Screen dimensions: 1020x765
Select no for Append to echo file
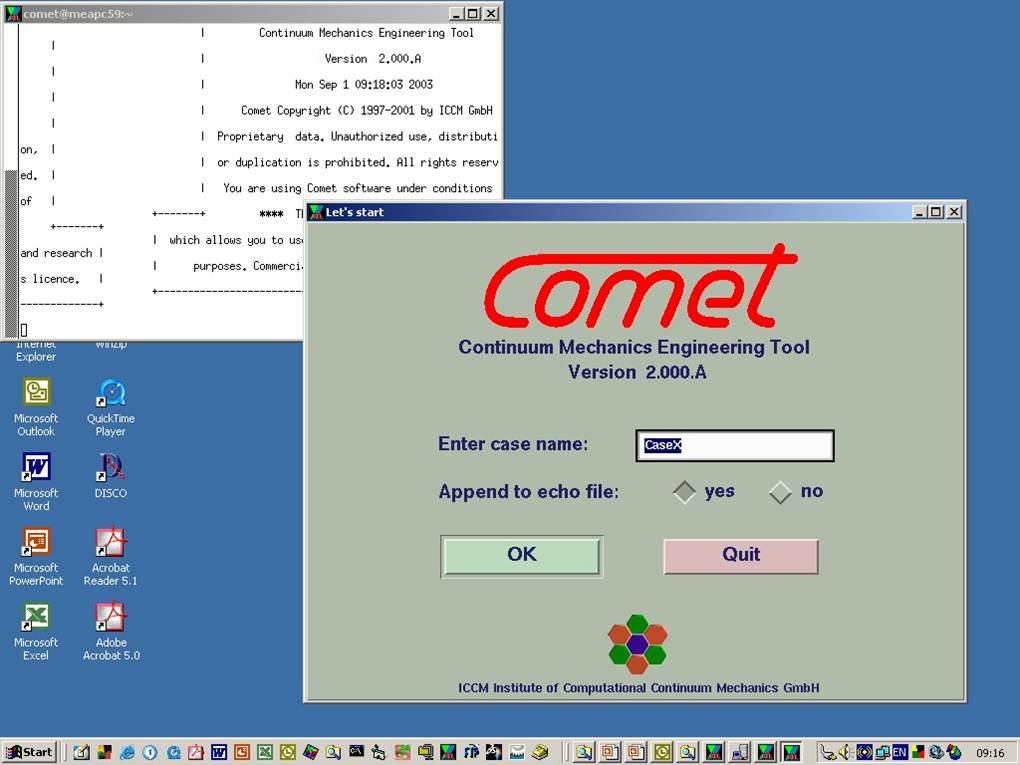coord(780,492)
